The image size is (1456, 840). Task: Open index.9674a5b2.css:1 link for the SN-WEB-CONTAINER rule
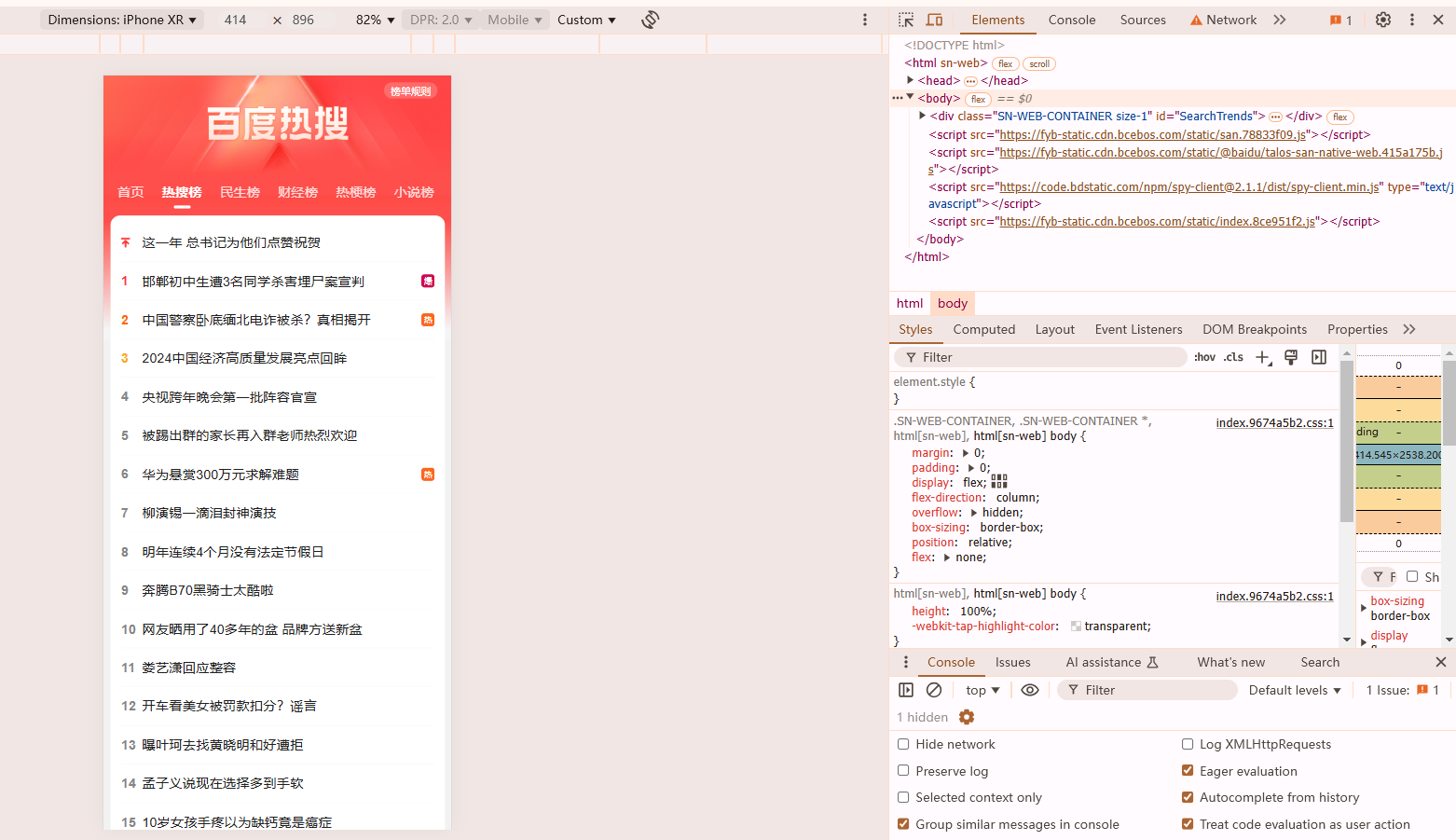tap(1274, 423)
